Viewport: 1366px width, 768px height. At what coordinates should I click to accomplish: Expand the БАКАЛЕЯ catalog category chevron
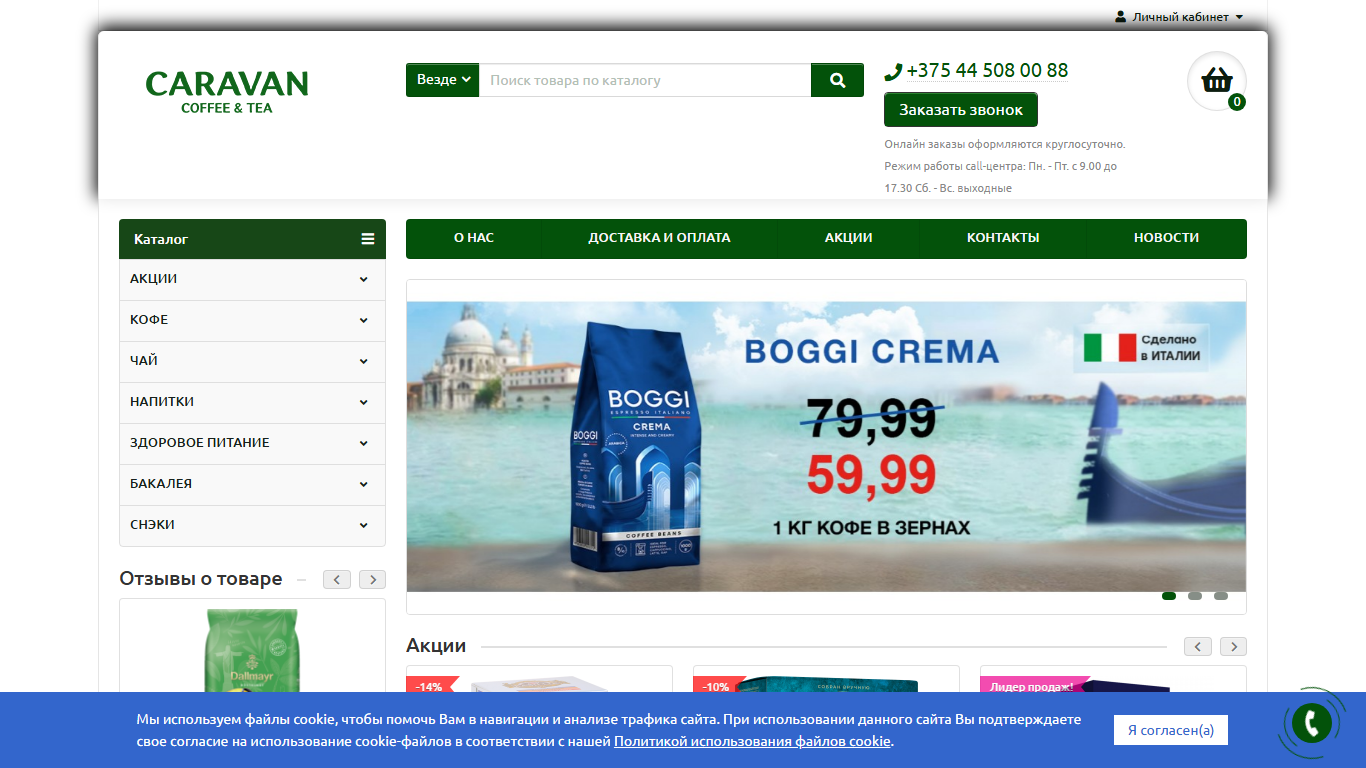point(364,485)
